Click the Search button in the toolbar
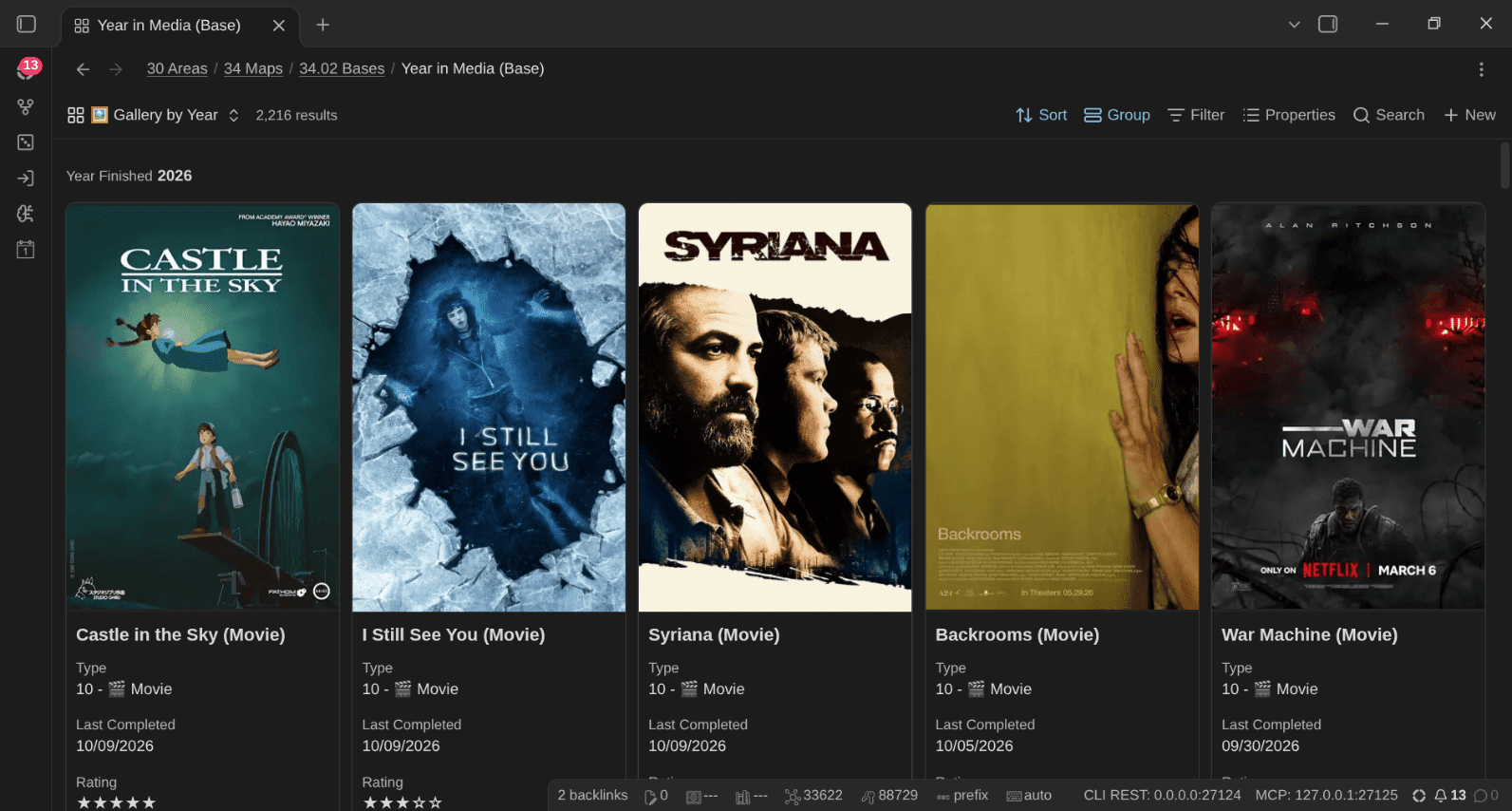The image size is (1512, 811). click(x=1389, y=115)
